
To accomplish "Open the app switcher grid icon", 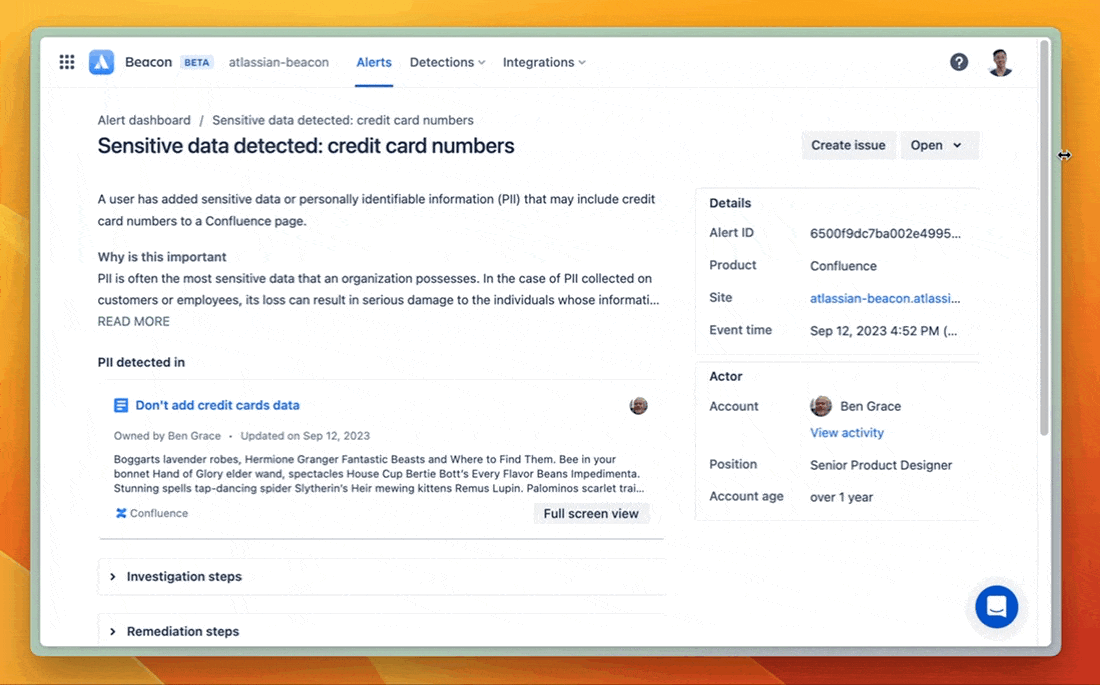I will pyautogui.click(x=67, y=62).
